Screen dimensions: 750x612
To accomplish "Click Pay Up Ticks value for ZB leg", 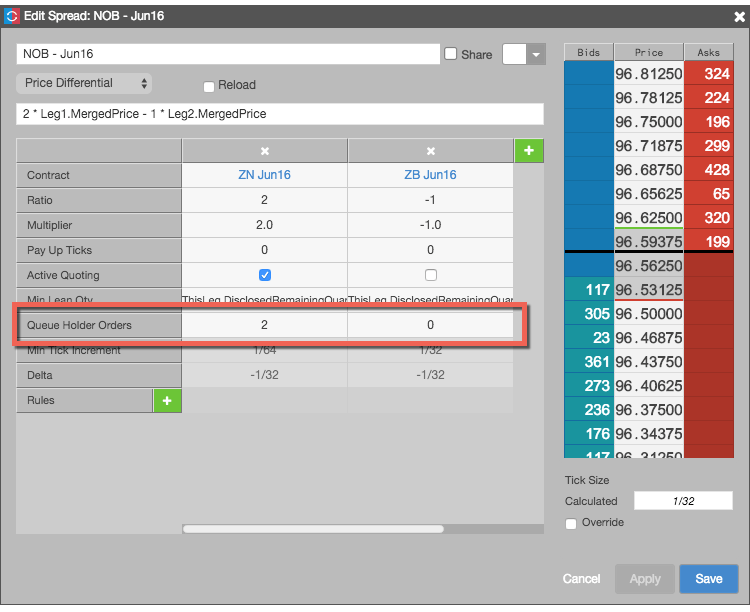I will (430, 250).
